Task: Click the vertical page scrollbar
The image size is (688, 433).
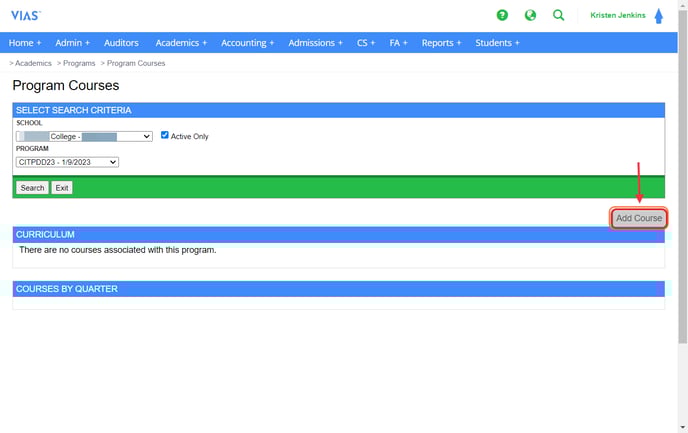Action: pyautogui.click(x=682, y=200)
